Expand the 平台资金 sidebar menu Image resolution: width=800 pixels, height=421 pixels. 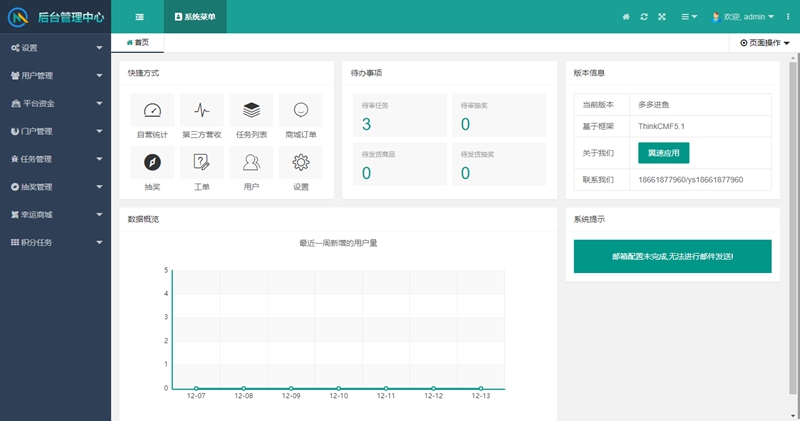(55, 103)
